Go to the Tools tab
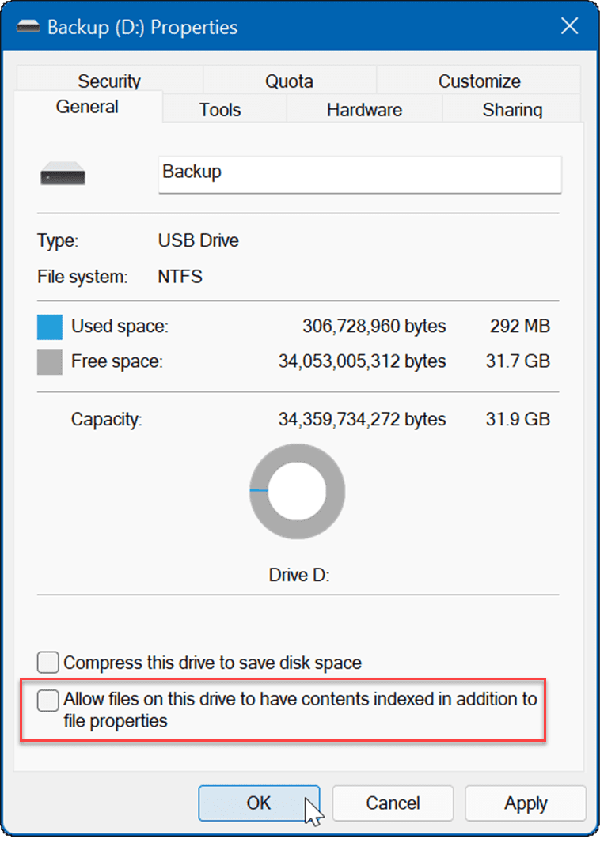 click(220, 110)
